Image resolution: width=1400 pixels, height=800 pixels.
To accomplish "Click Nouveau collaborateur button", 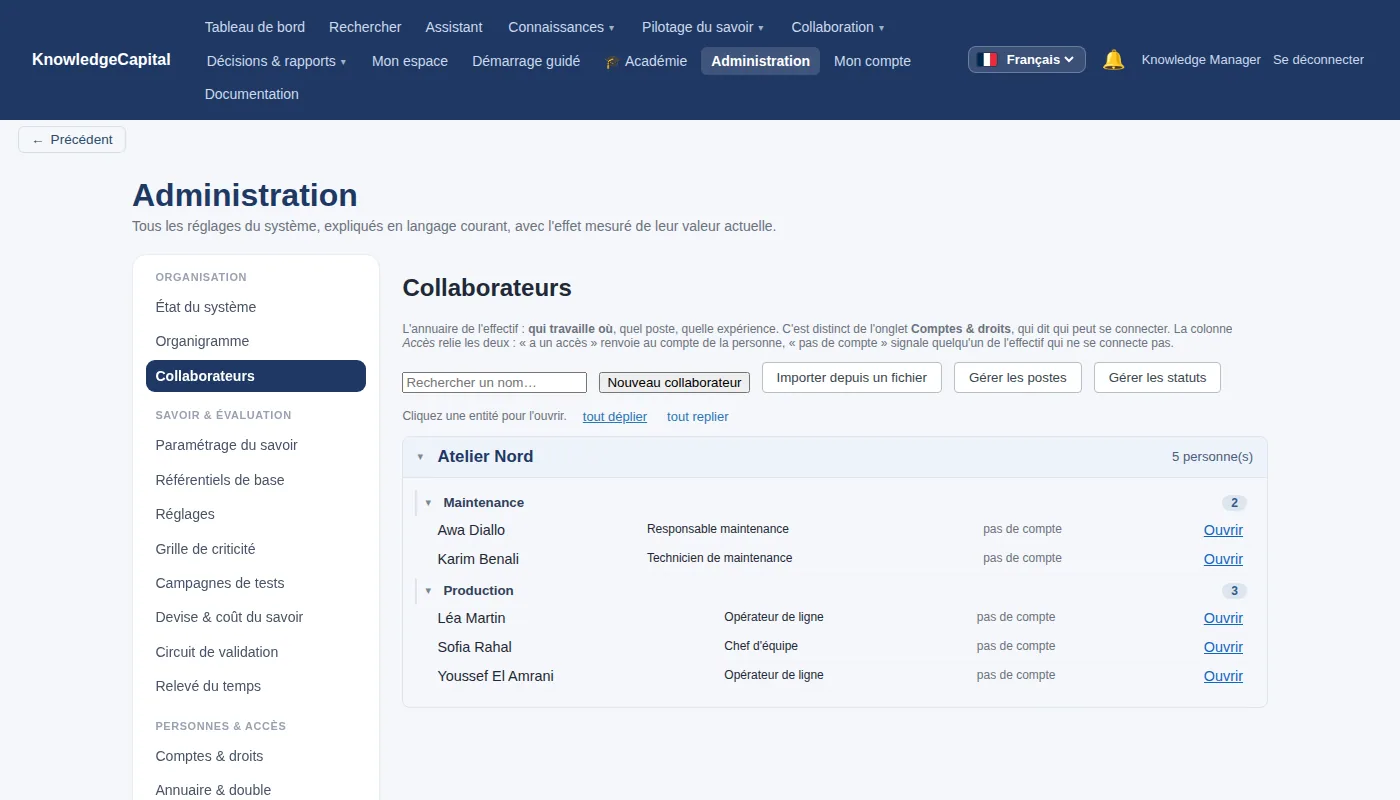I will (x=674, y=382).
